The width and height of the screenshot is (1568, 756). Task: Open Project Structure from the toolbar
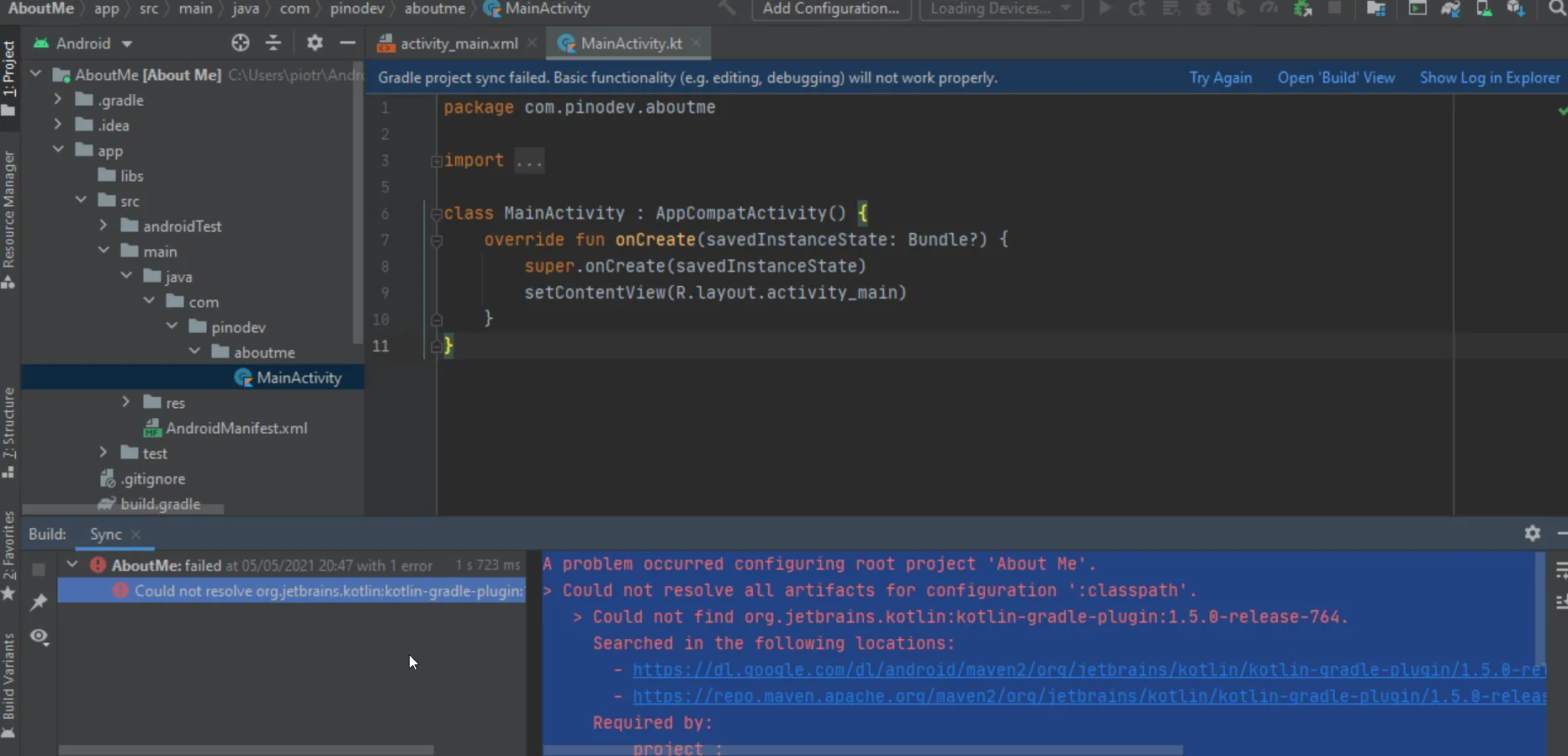1376,8
